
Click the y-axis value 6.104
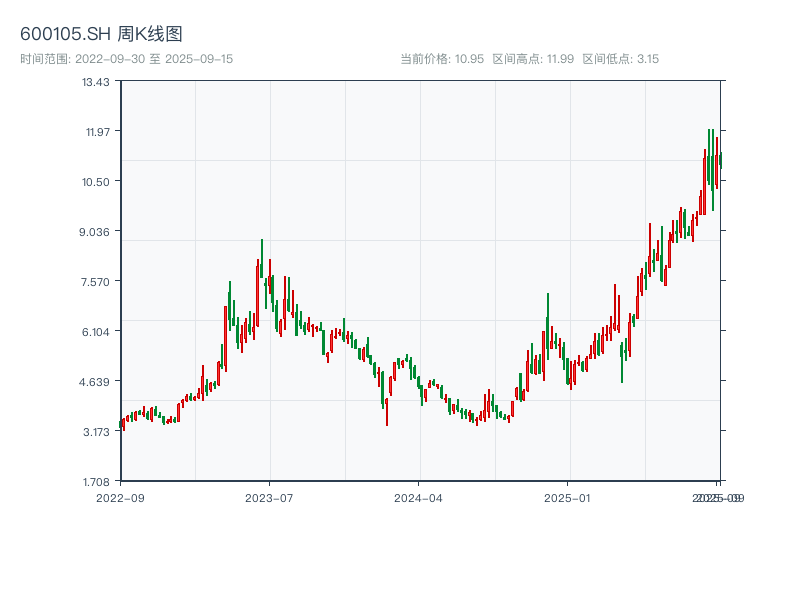(x=96, y=332)
